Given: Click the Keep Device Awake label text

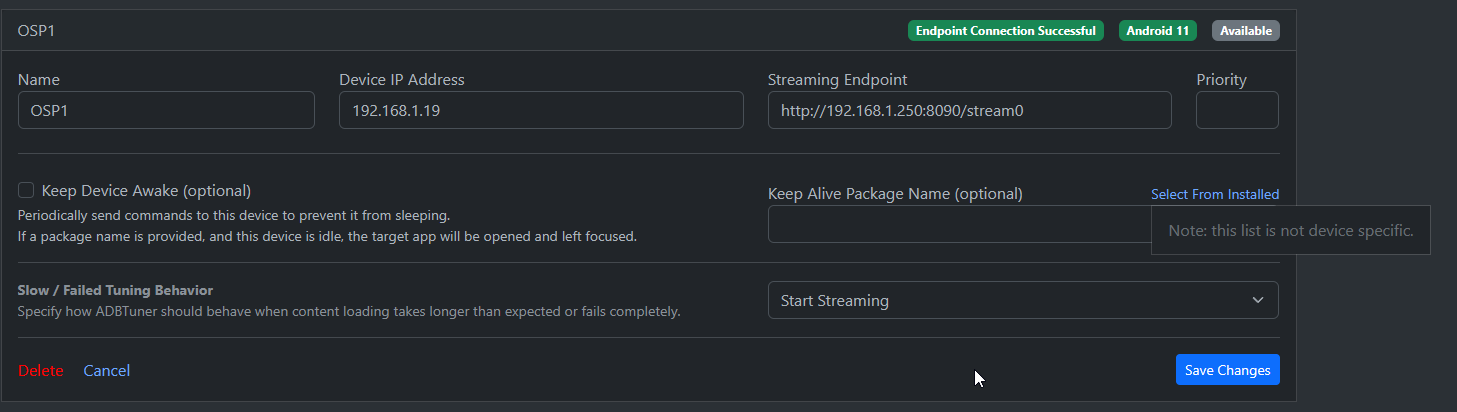Looking at the screenshot, I should 146,190.
